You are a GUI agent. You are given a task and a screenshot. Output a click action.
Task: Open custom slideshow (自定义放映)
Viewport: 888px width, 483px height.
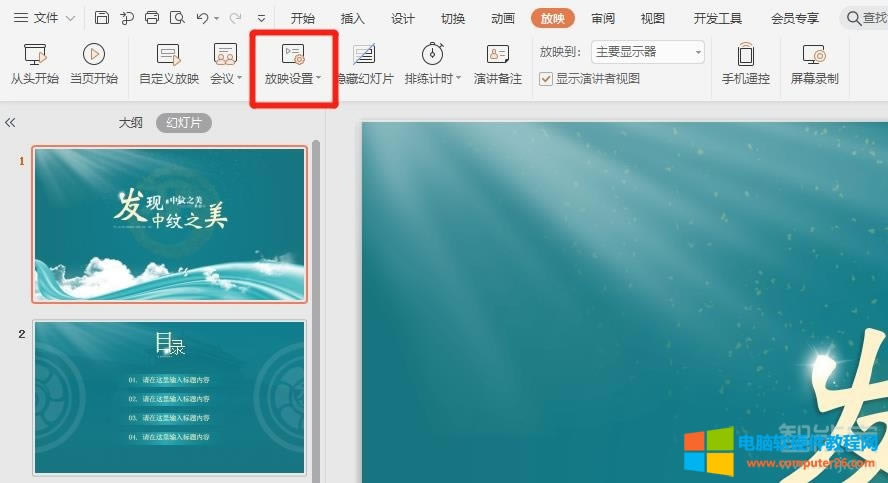click(x=169, y=65)
